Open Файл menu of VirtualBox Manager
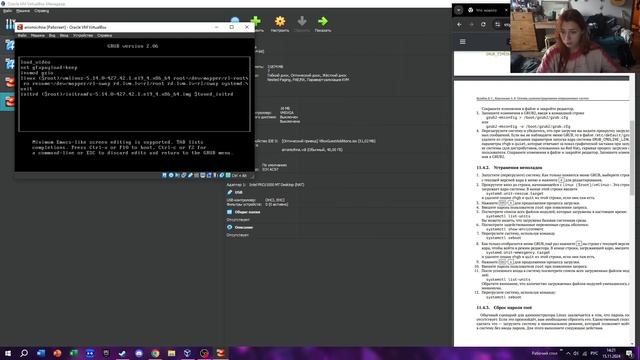640x360 pixels. [7, 11]
